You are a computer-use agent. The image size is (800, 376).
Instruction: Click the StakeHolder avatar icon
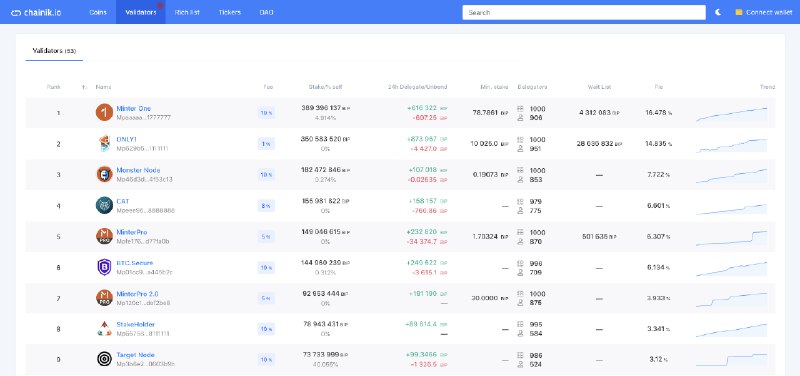[104, 328]
